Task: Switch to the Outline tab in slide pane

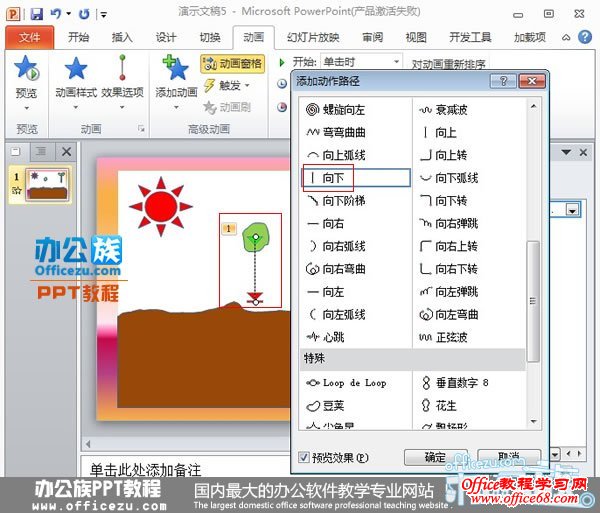Action: (41, 152)
